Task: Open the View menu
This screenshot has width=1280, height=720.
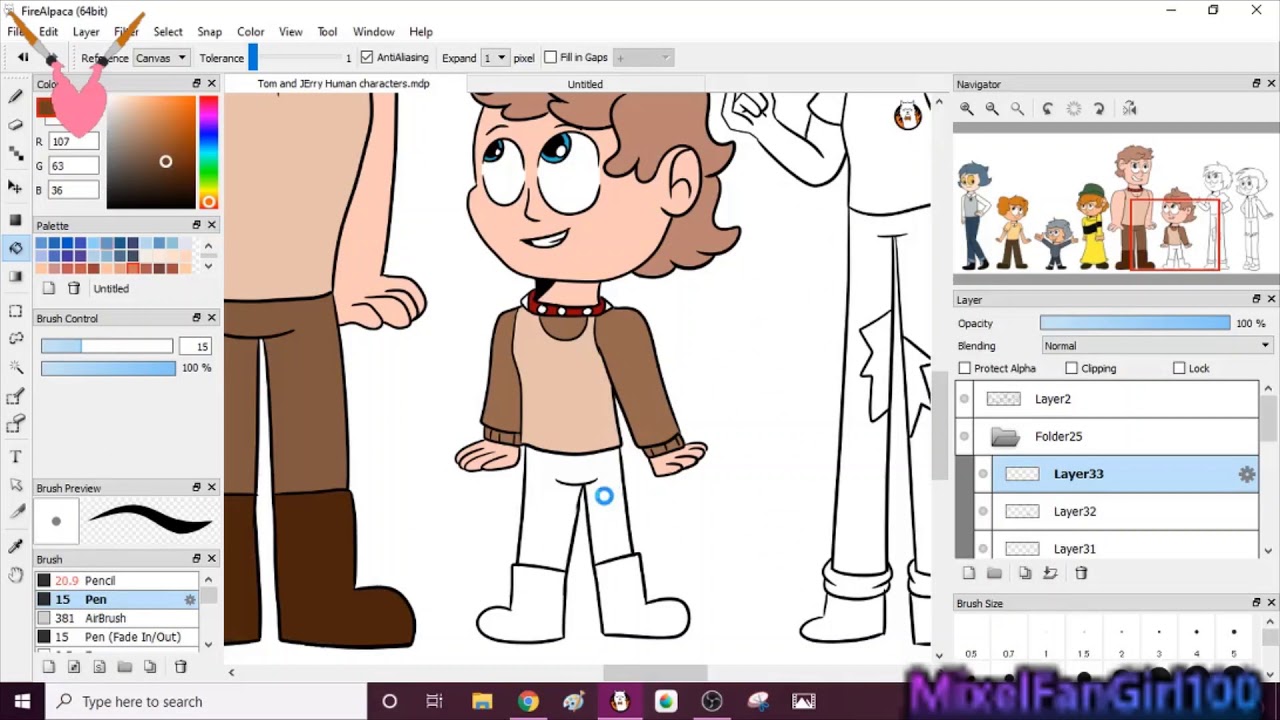Action: point(291,32)
